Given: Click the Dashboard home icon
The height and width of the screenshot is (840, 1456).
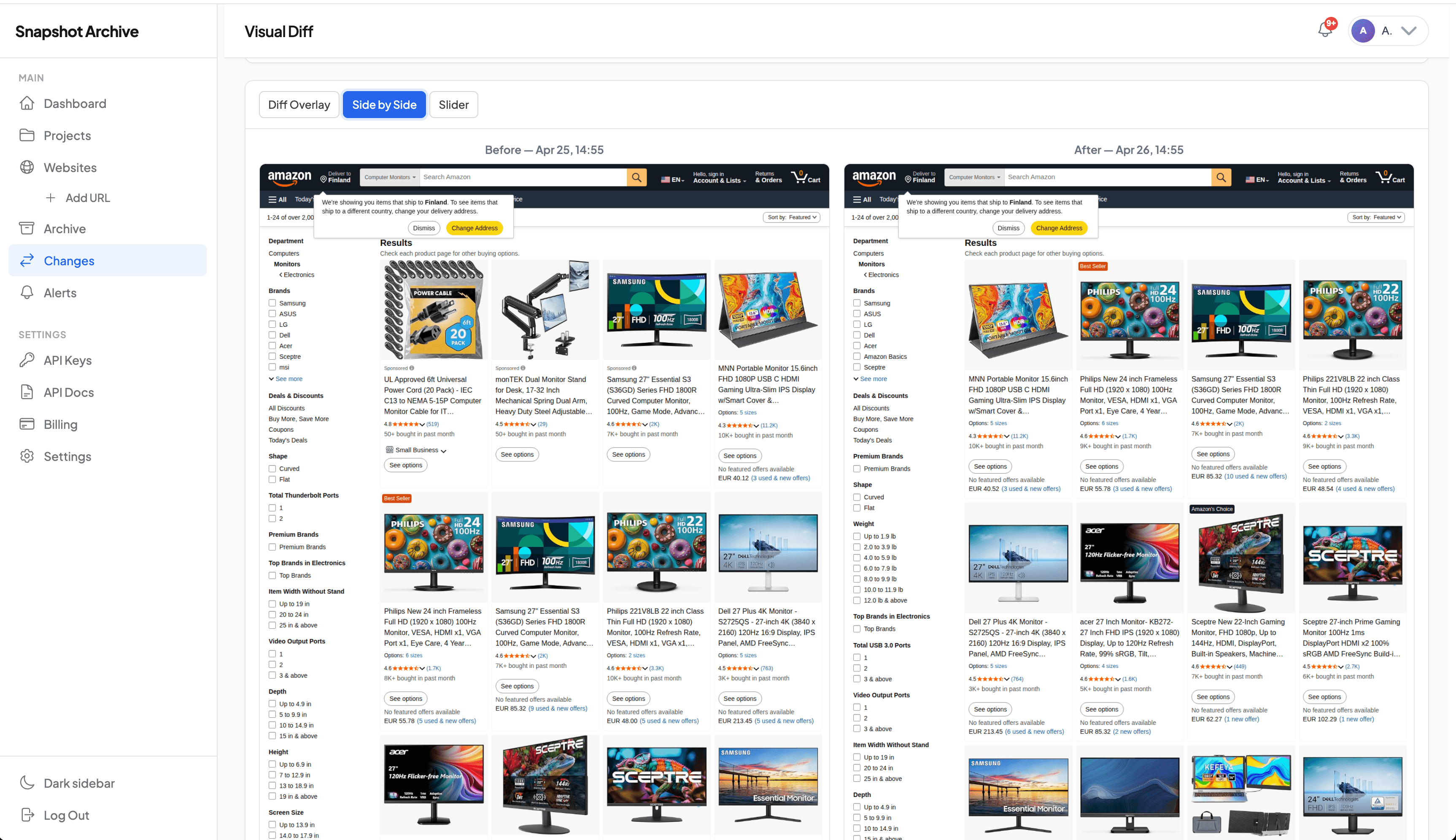Looking at the screenshot, I should coord(27,103).
